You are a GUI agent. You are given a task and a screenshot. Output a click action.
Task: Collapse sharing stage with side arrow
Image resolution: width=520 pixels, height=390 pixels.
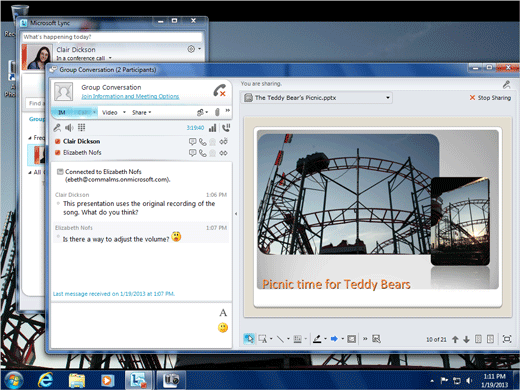(x=236, y=214)
